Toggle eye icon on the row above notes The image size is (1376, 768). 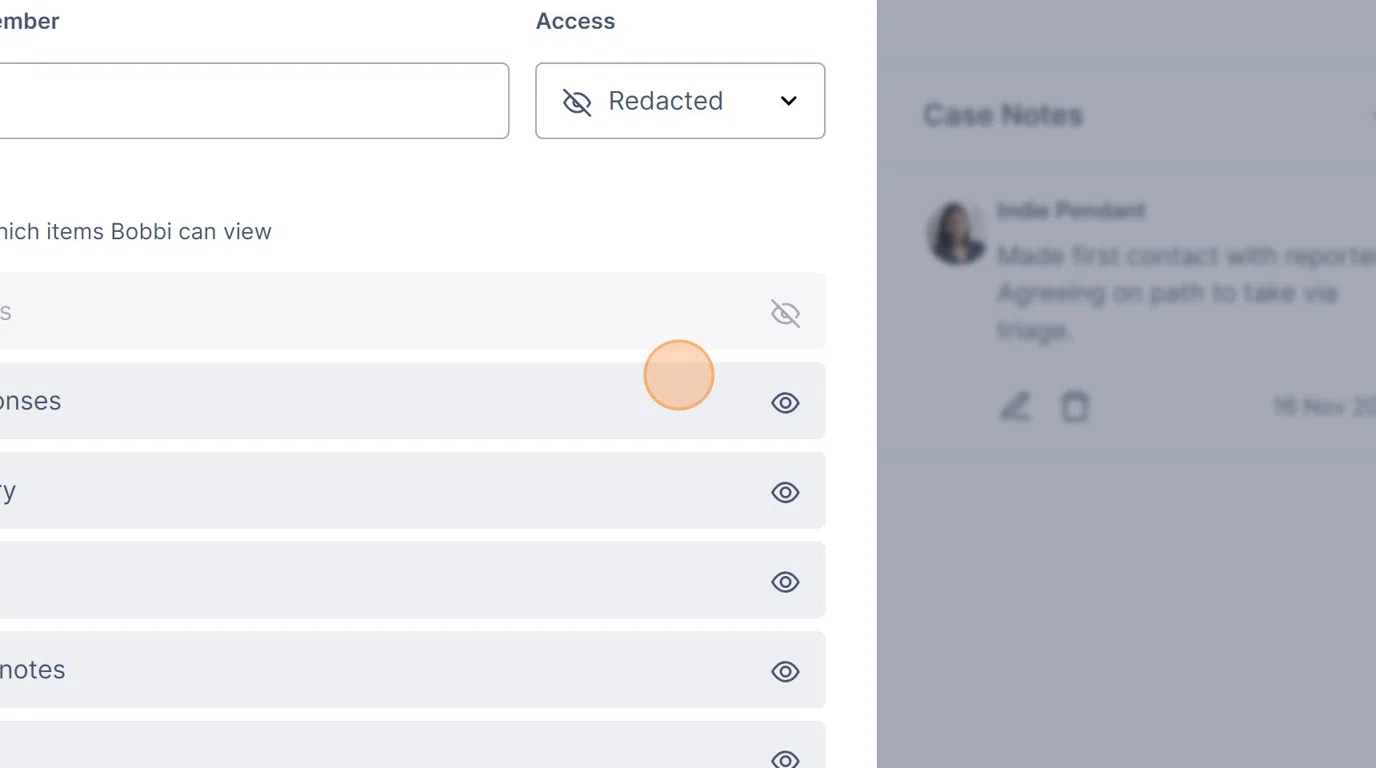point(786,582)
